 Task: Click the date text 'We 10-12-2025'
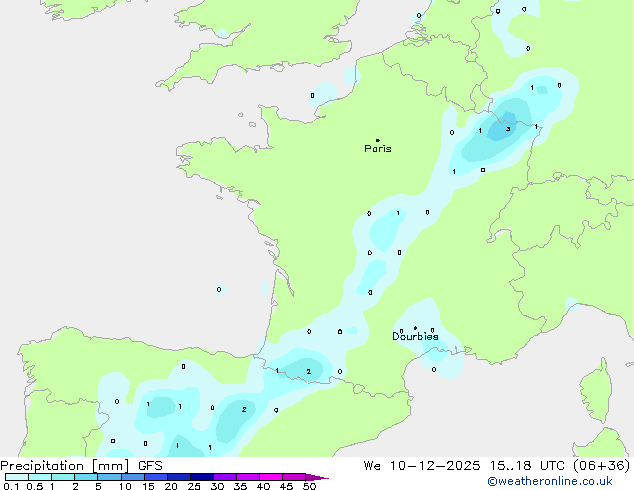pyautogui.click(x=422, y=466)
